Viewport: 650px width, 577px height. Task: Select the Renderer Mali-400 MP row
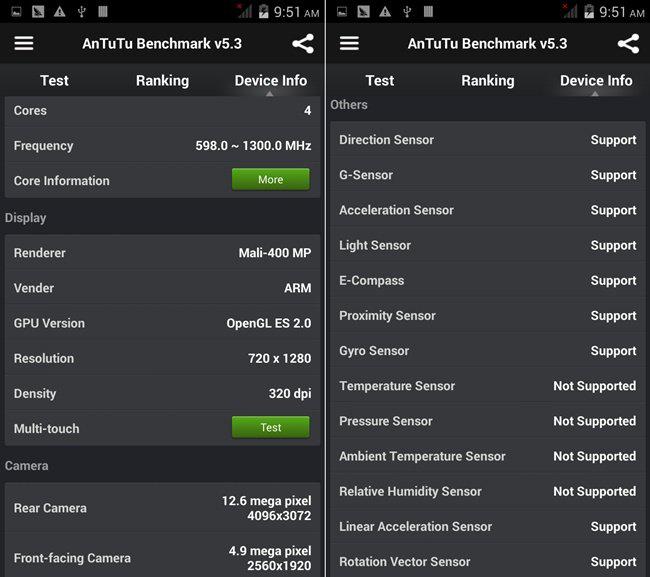pos(162,253)
